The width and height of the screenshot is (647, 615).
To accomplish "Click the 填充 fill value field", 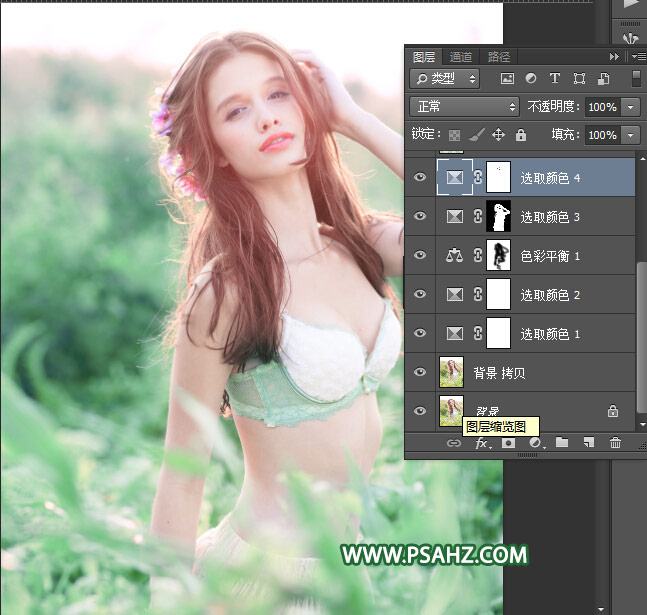I will 601,134.
